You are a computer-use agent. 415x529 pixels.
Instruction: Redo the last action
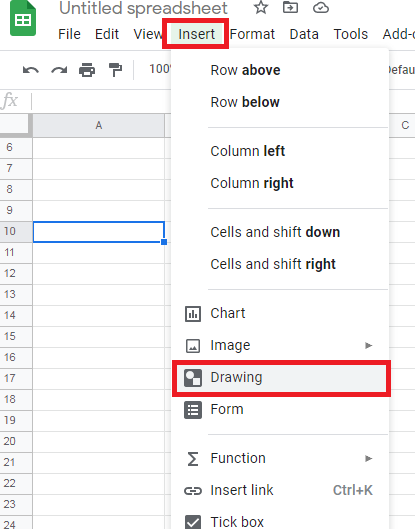(x=59, y=70)
